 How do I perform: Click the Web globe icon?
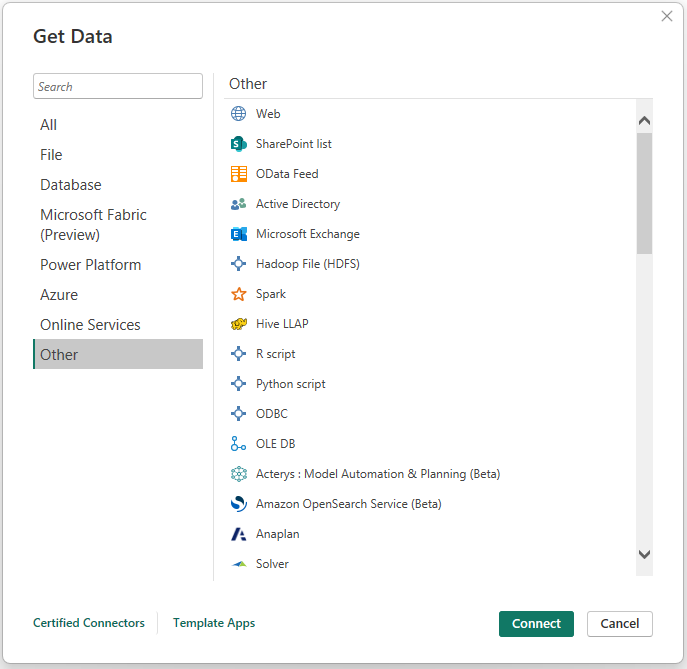click(238, 114)
